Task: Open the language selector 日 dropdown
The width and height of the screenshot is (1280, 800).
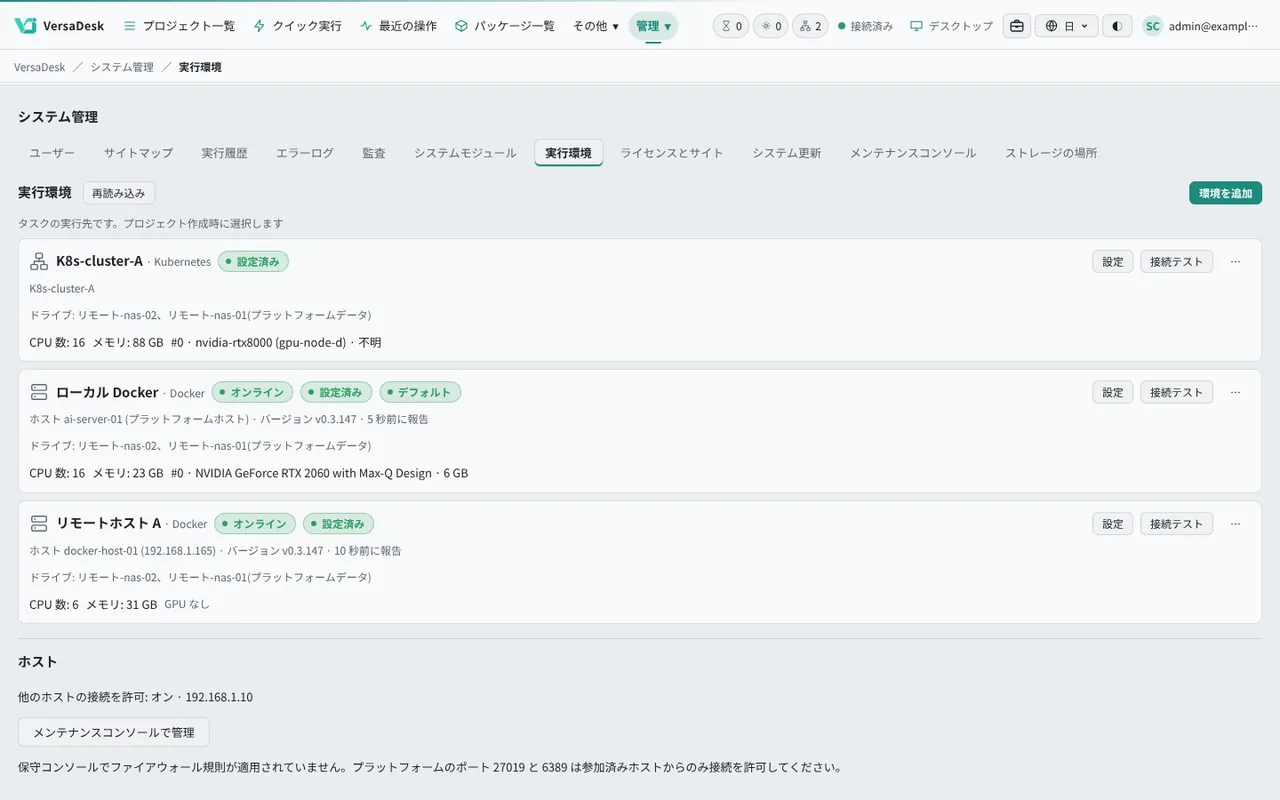Action: coord(1066,26)
